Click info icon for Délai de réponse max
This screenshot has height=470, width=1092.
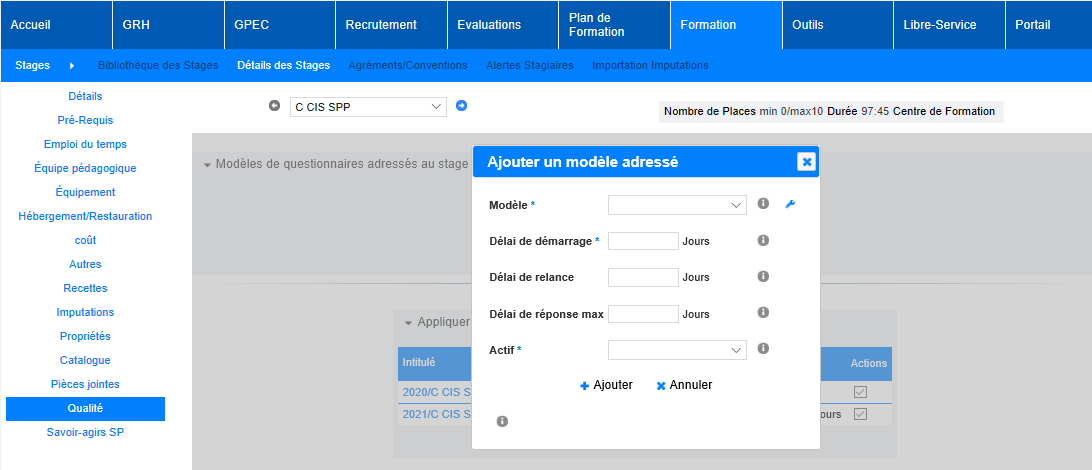coord(763,312)
